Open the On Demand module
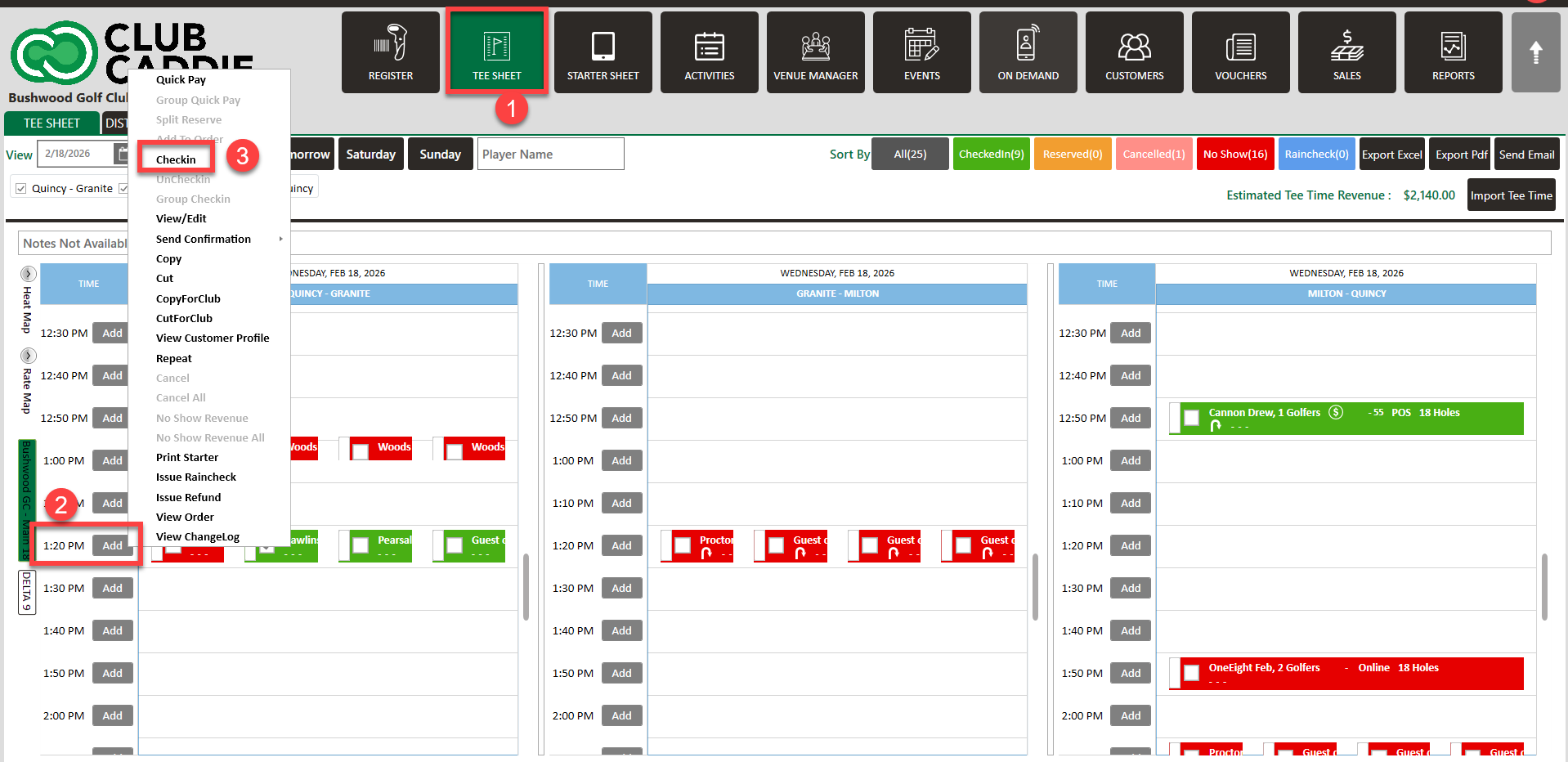 (1028, 52)
